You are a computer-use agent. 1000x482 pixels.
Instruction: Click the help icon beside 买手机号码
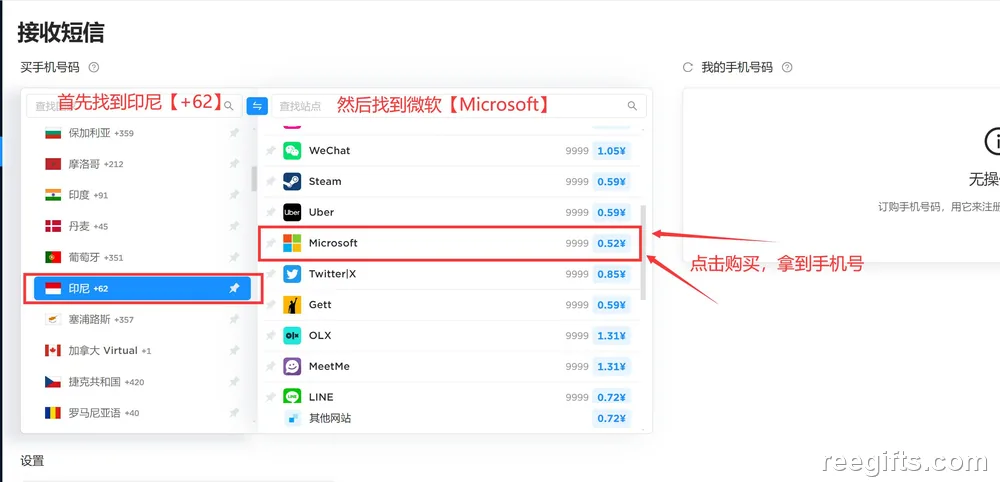pyautogui.click(x=94, y=67)
